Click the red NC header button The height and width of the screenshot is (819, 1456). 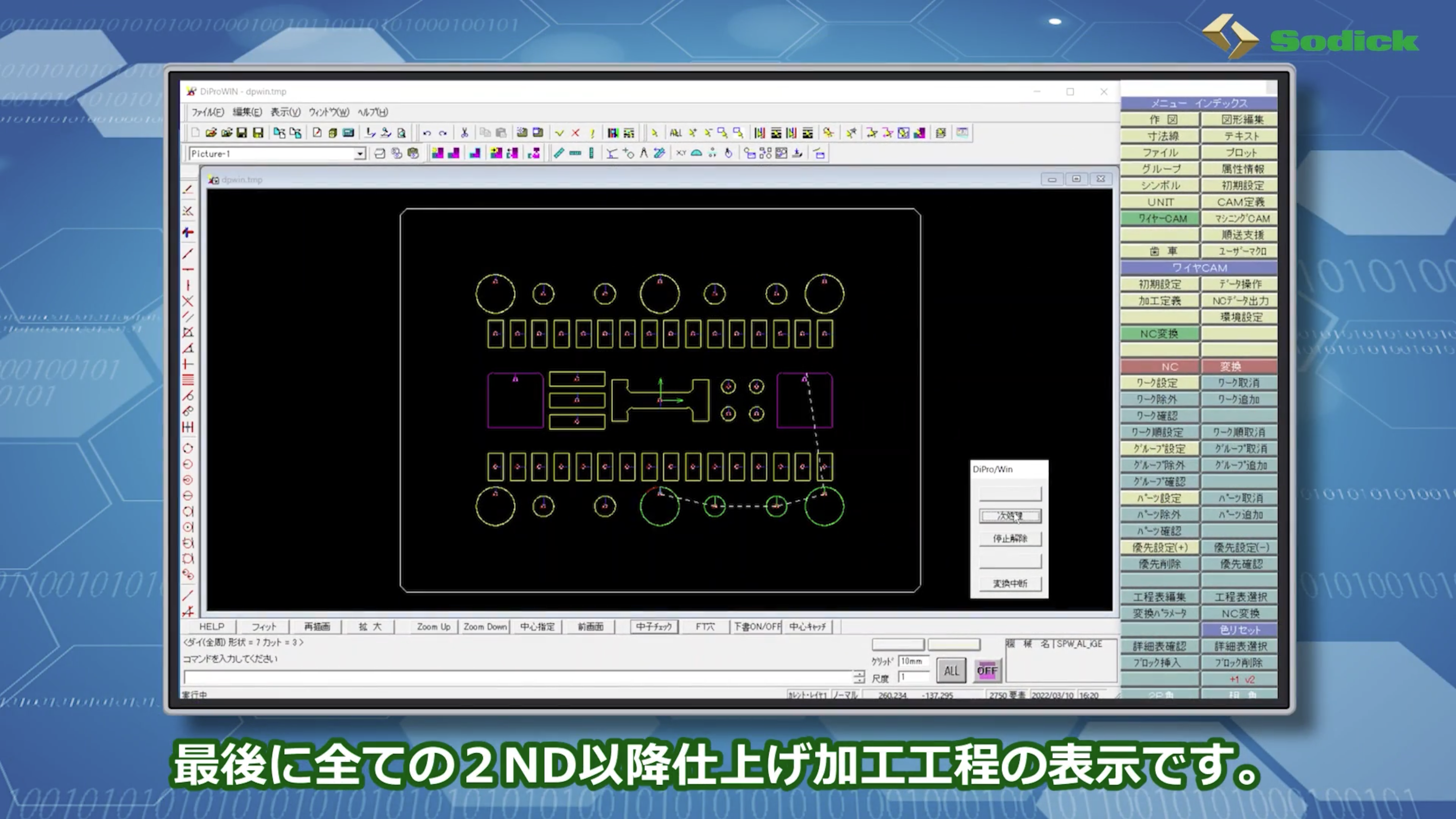(1160, 366)
